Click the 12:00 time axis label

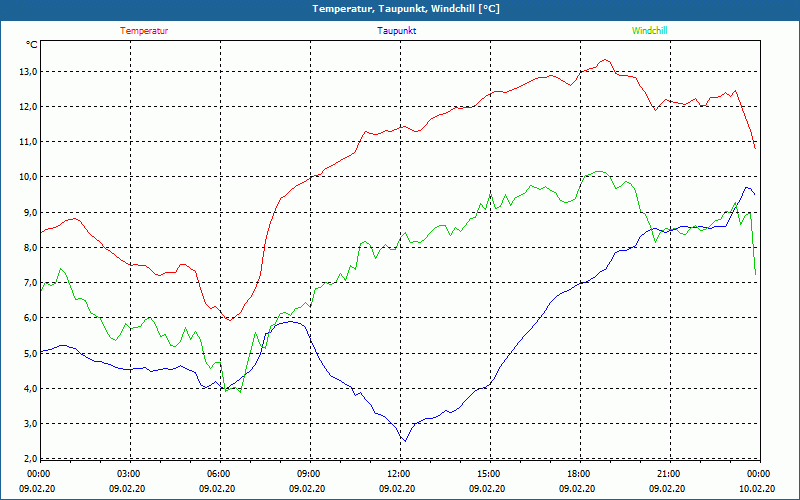click(399, 474)
